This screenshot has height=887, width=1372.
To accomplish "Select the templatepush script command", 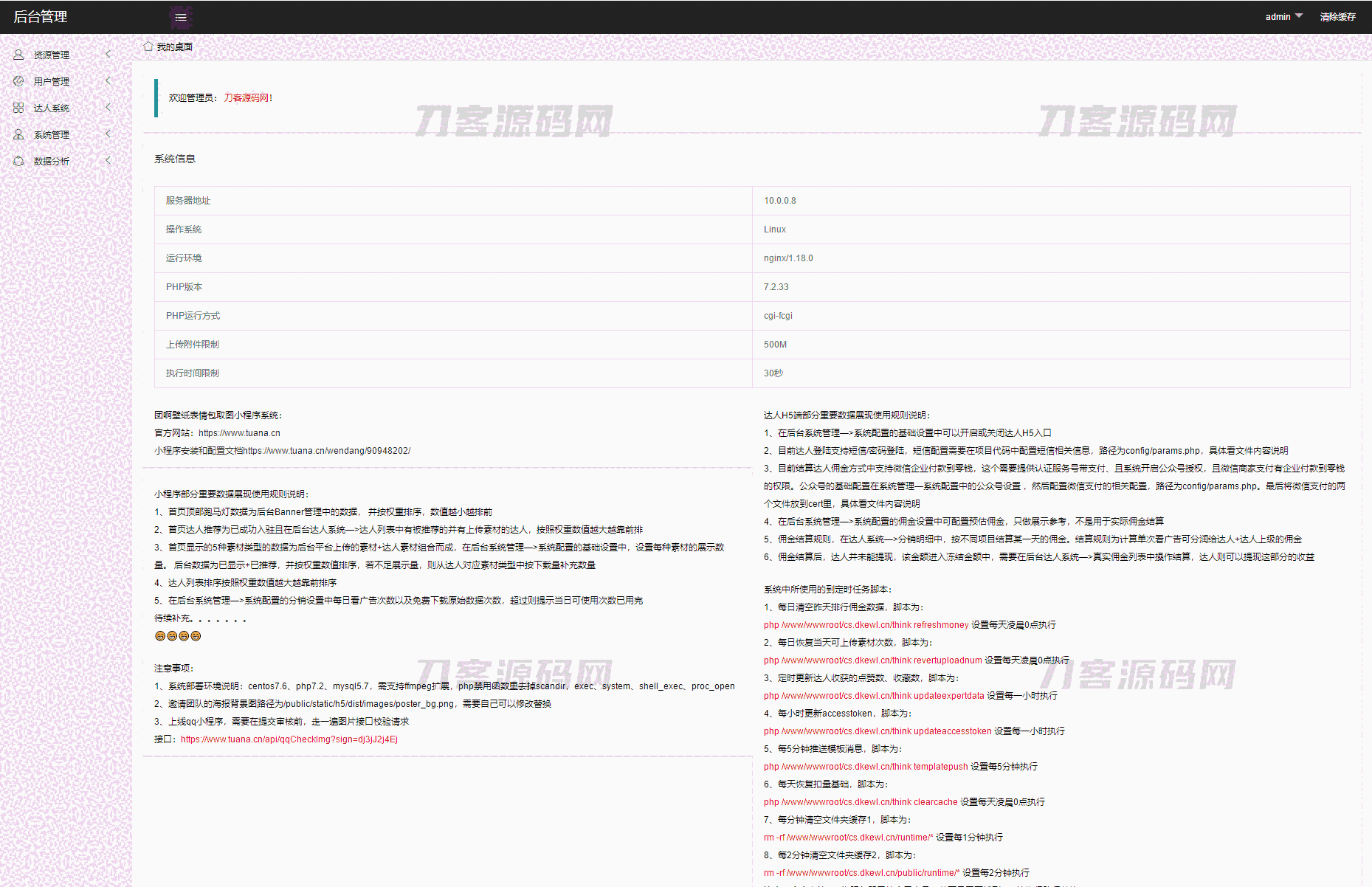I will [866, 767].
